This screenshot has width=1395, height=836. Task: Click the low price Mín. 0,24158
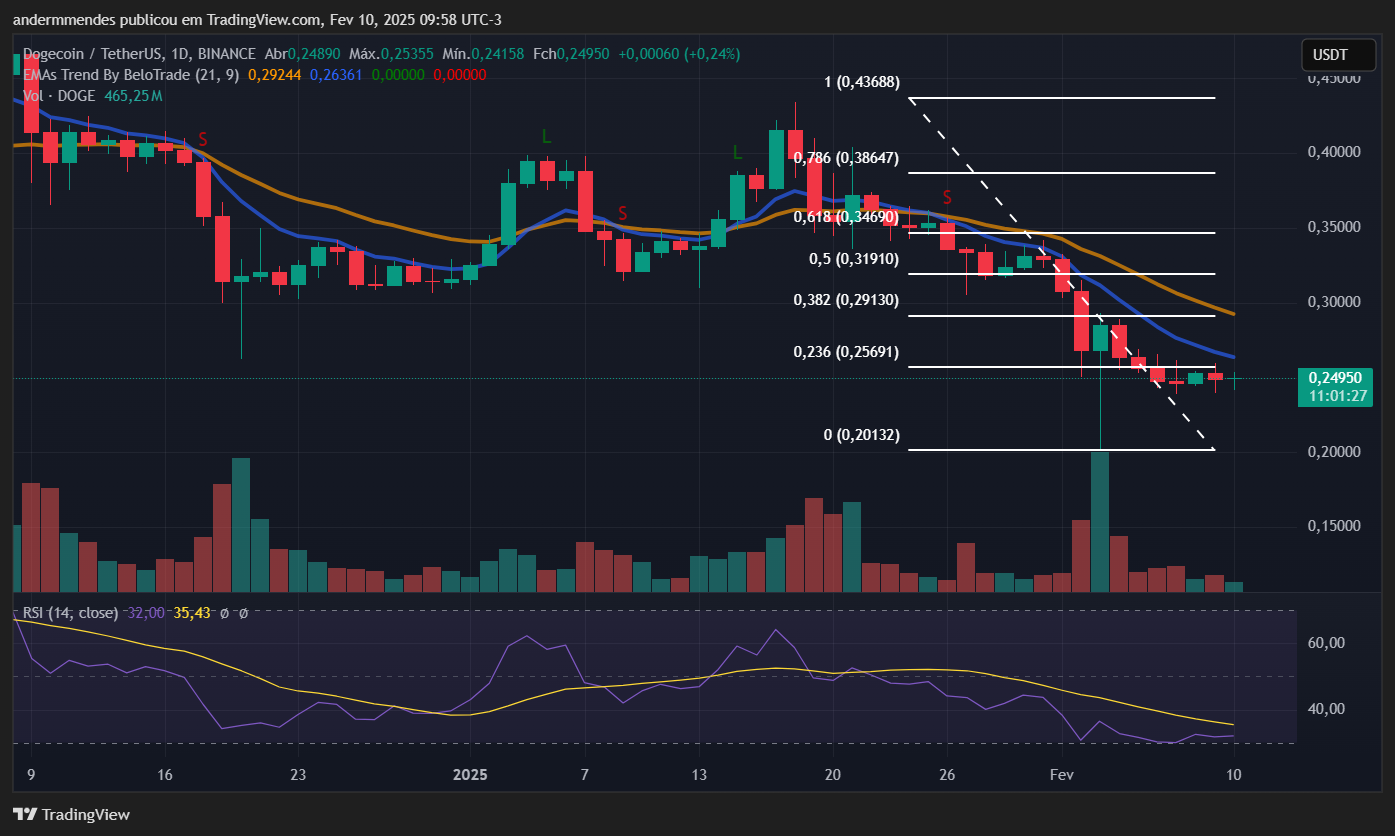coord(484,54)
